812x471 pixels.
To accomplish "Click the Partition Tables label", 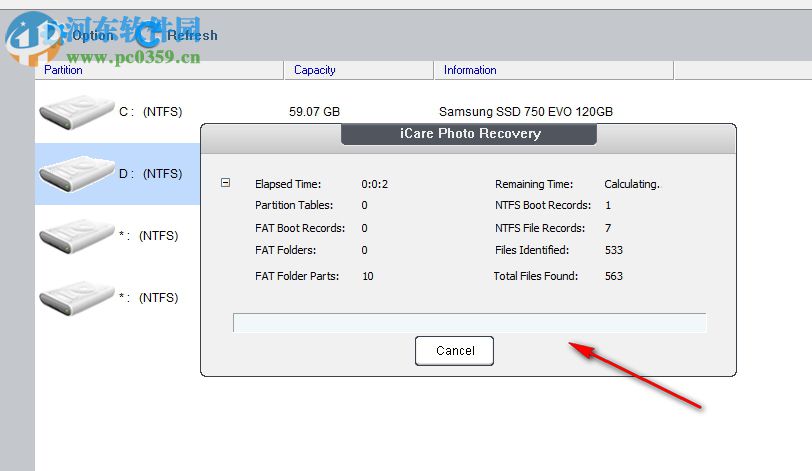I will tap(294, 205).
